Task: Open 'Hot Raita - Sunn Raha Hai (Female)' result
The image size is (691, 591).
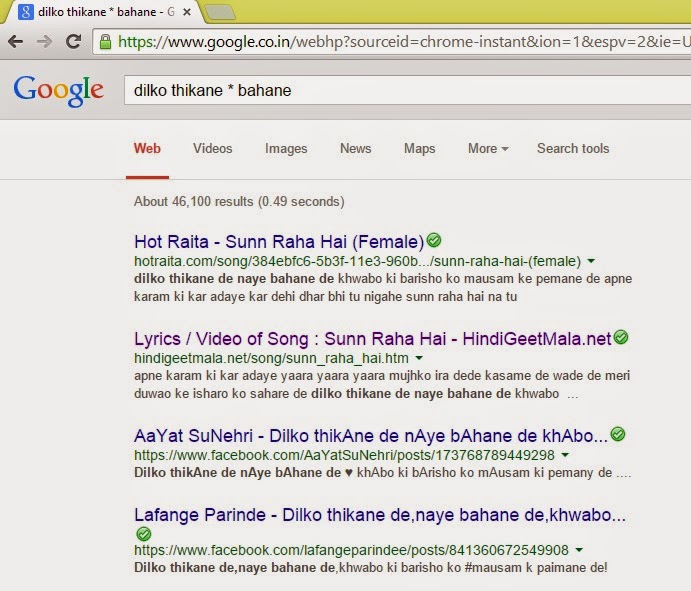Action: (x=279, y=242)
